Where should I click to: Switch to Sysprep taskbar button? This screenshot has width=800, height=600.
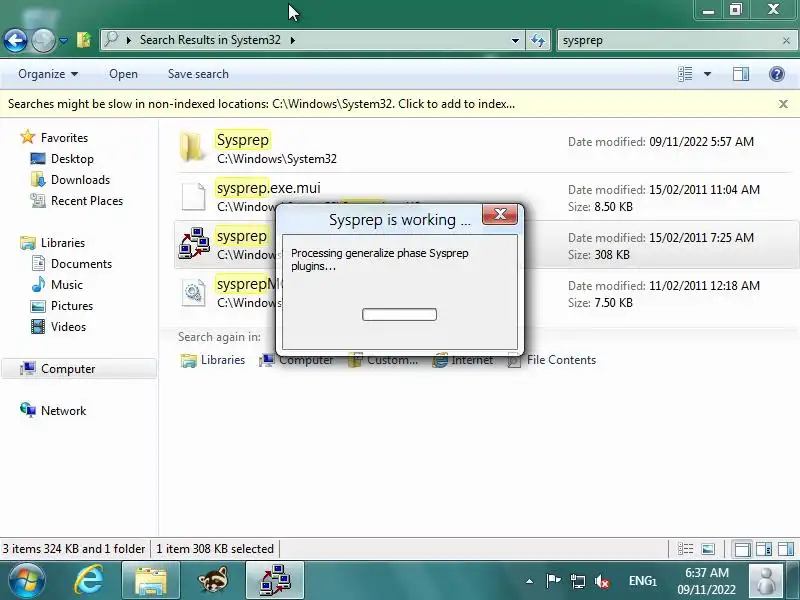point(275,581)
